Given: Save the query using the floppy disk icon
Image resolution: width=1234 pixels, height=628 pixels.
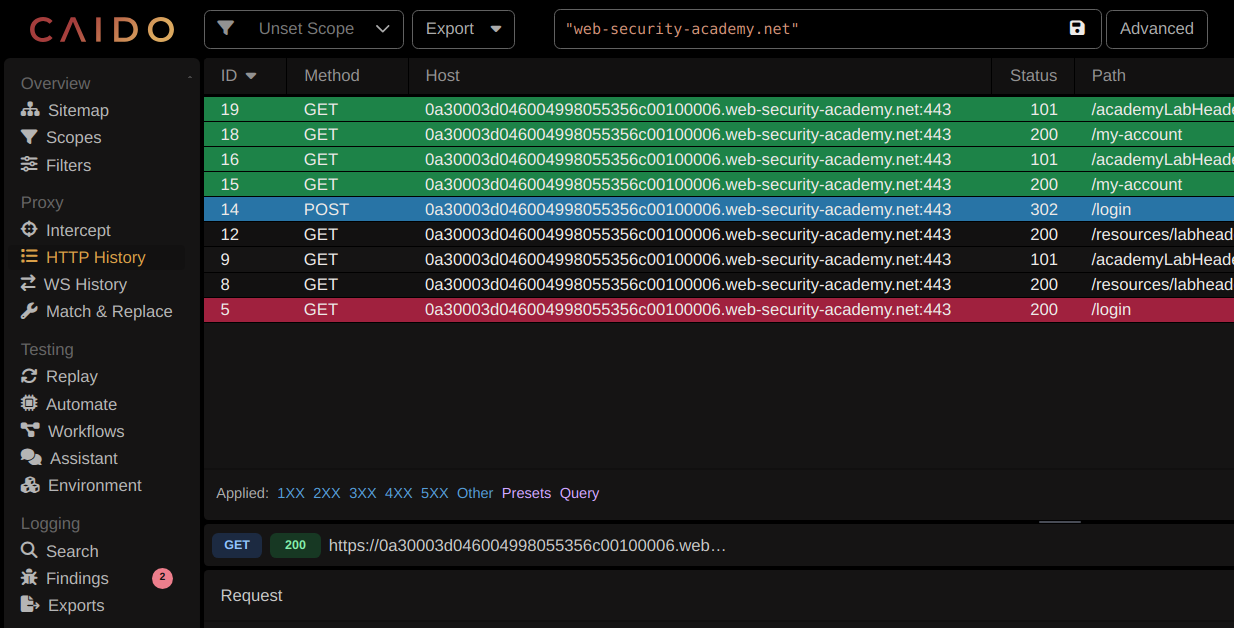Looking at the screenshot, I should coord(1077,28).
